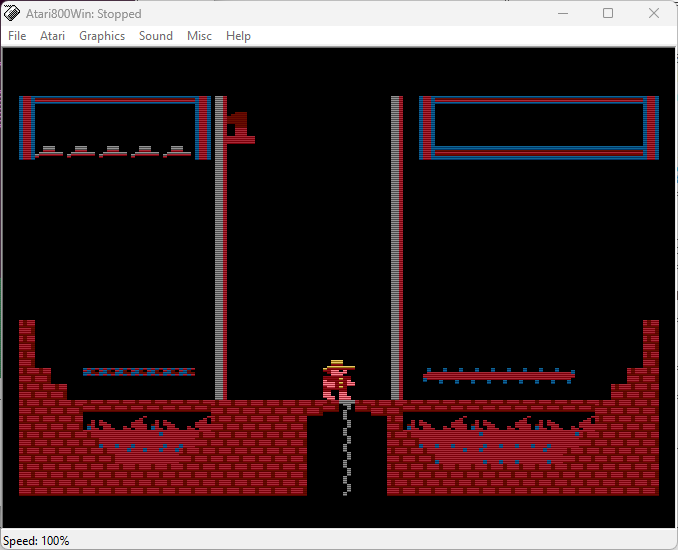Open the Atari menu
The height and width of the screenshot is (550, 678).
[x=52, y=36]
